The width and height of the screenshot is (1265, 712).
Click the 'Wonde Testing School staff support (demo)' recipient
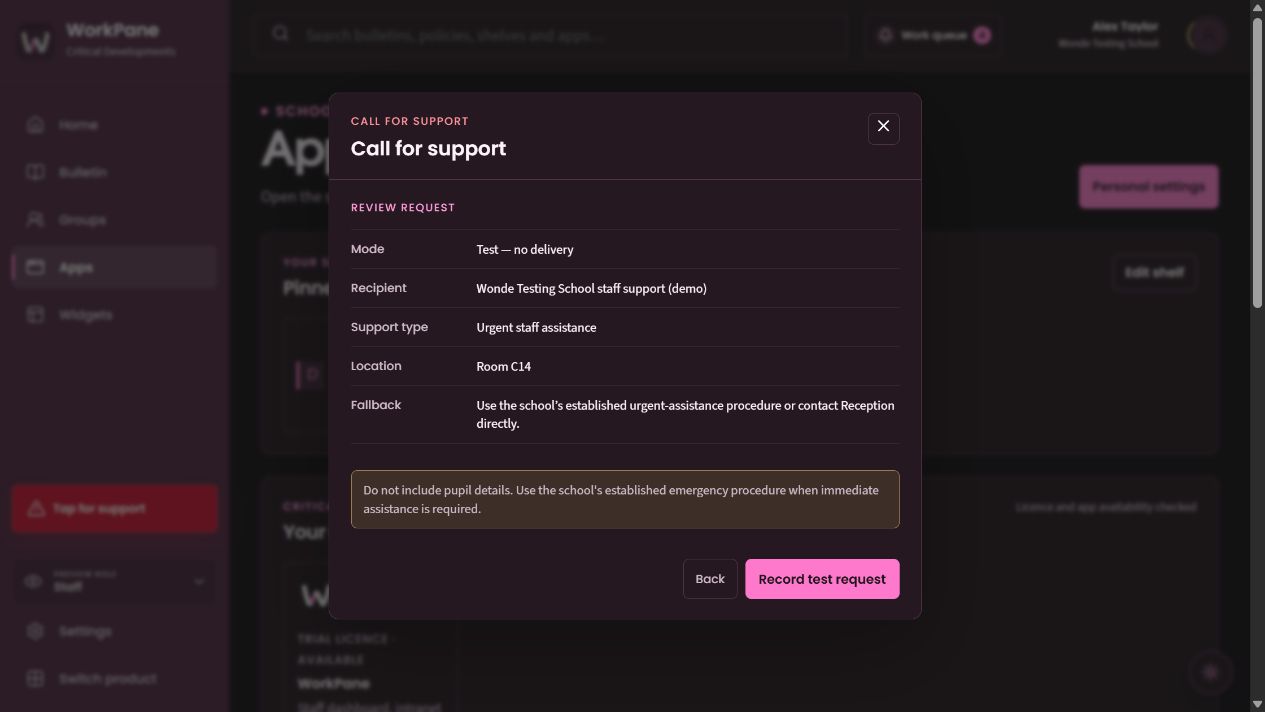(x=591, y=288)
